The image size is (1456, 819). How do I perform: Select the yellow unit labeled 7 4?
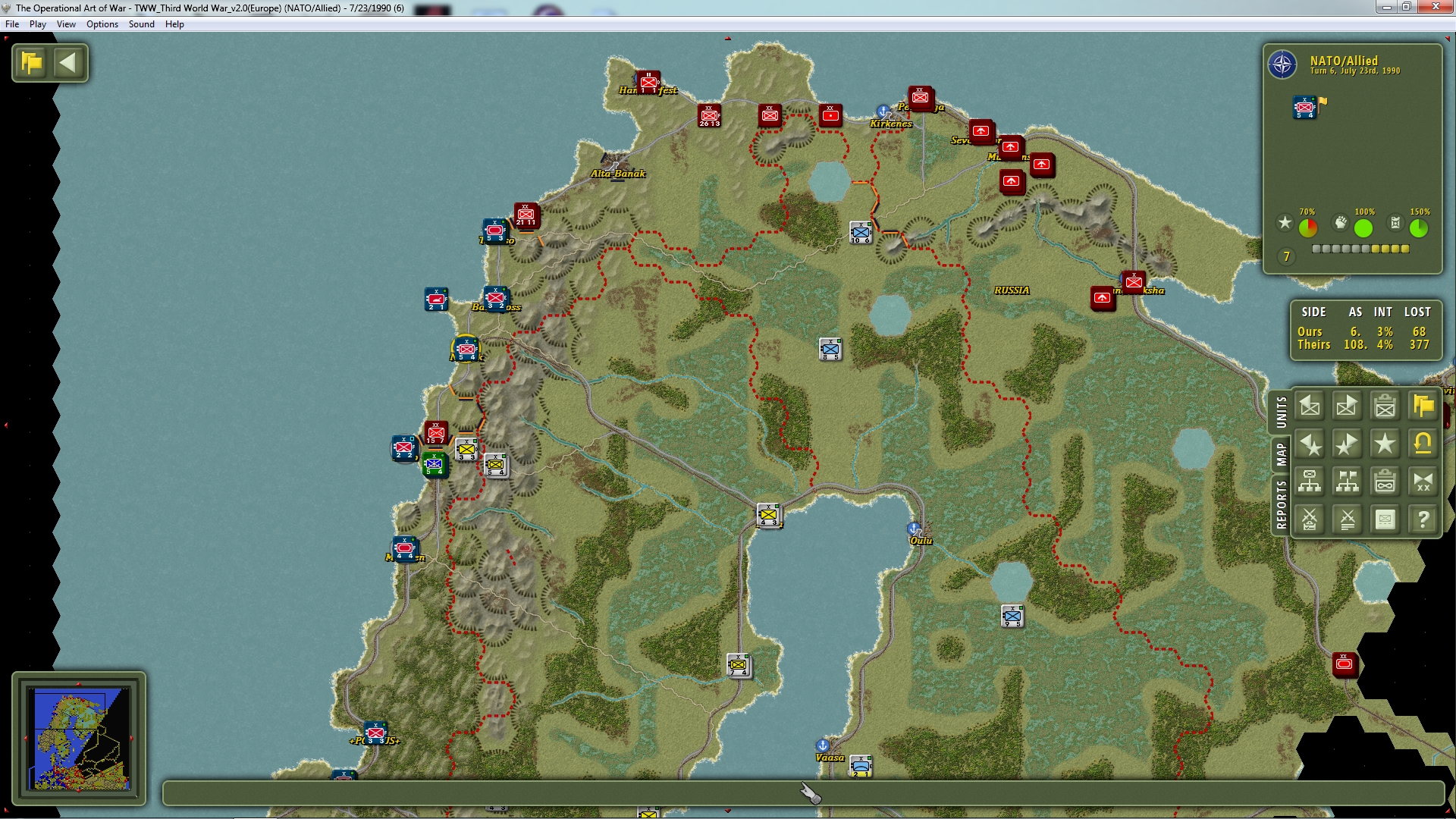[739, 666]
